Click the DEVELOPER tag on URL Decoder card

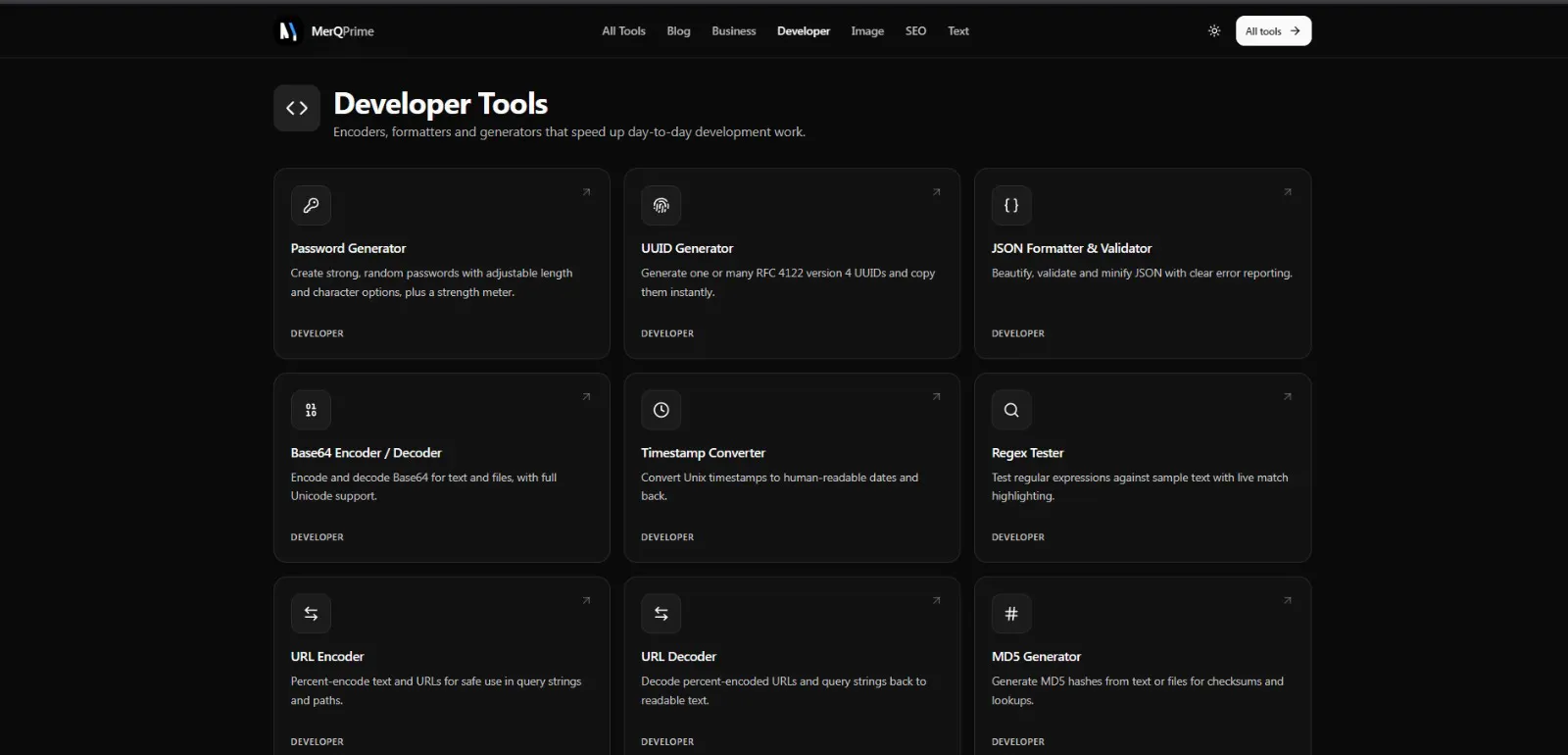667,742
